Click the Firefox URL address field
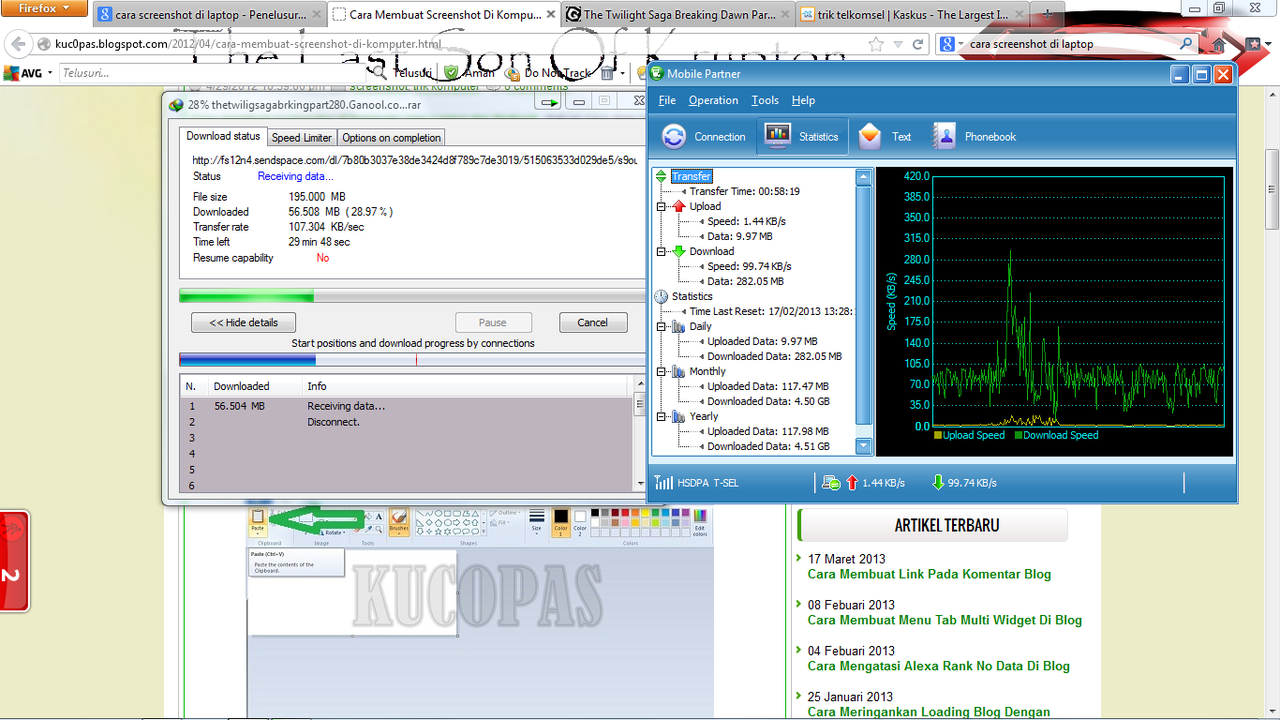 pyautogui.click(x=450, y=44)
